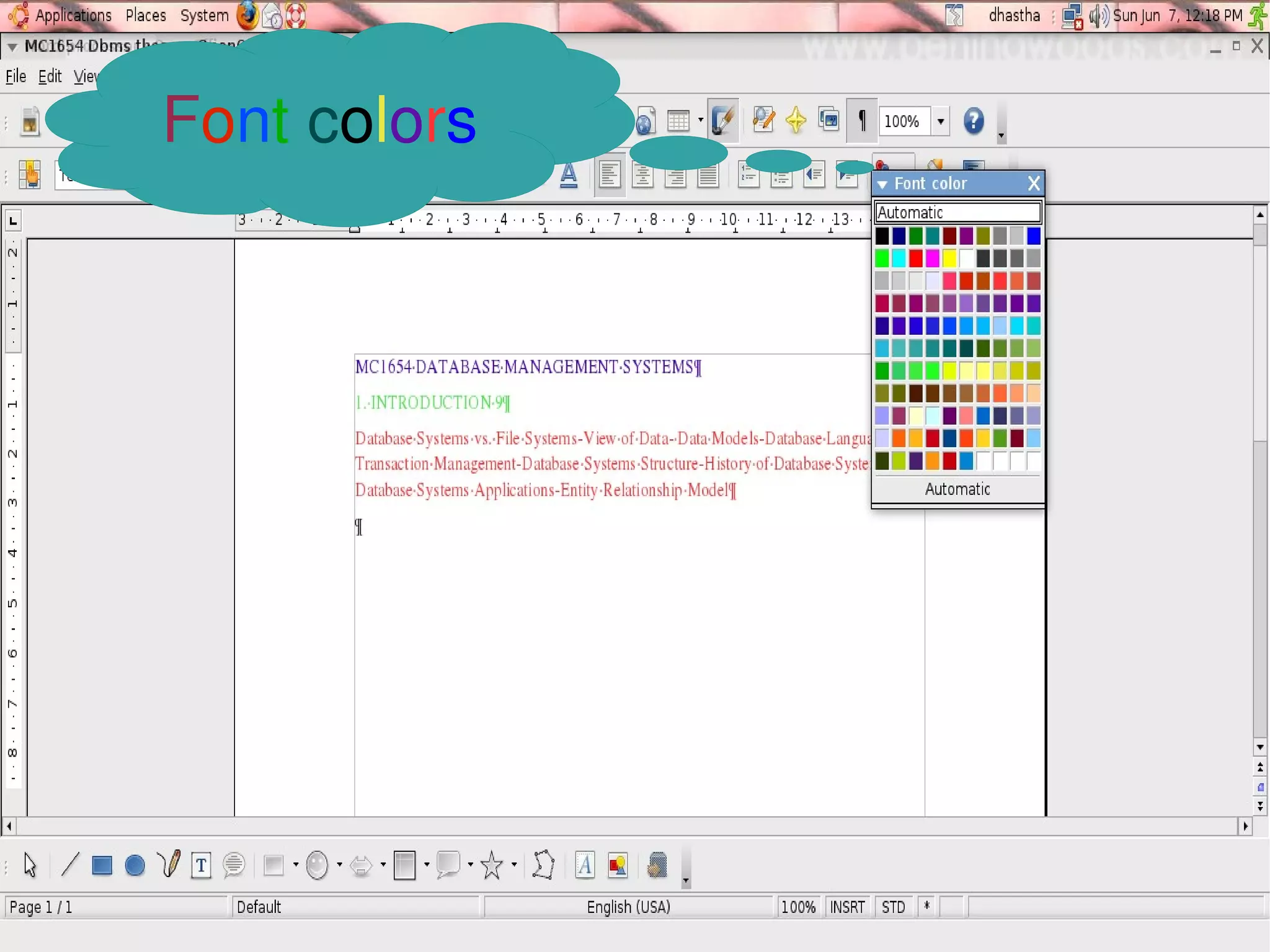The height and width of the screenshot is (952, 1270).
Task: Pick the yellow swatch in second palette row
Action: (x=949, y=258)
